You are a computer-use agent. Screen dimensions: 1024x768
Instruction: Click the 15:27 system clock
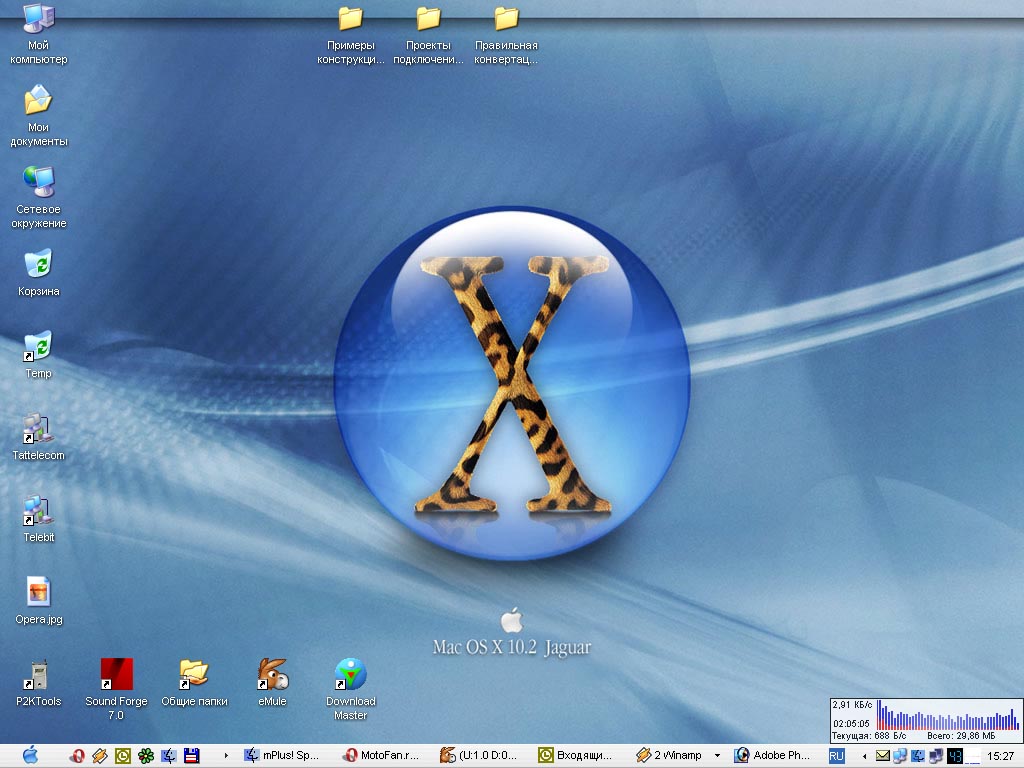pyautogui.click(x=1000, y=756)
